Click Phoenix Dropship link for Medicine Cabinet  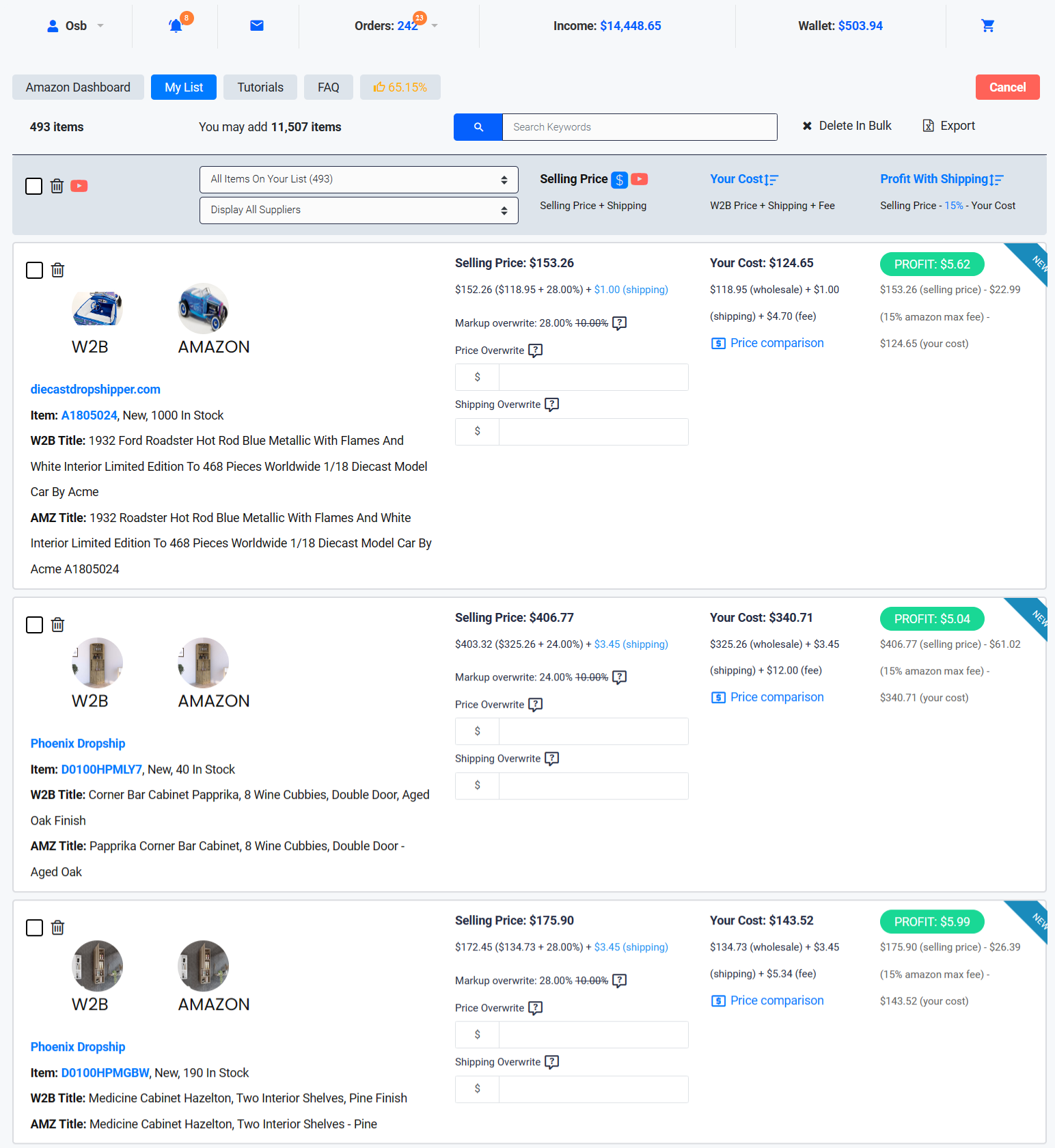pyautogui.click(x=78, y=1047)
